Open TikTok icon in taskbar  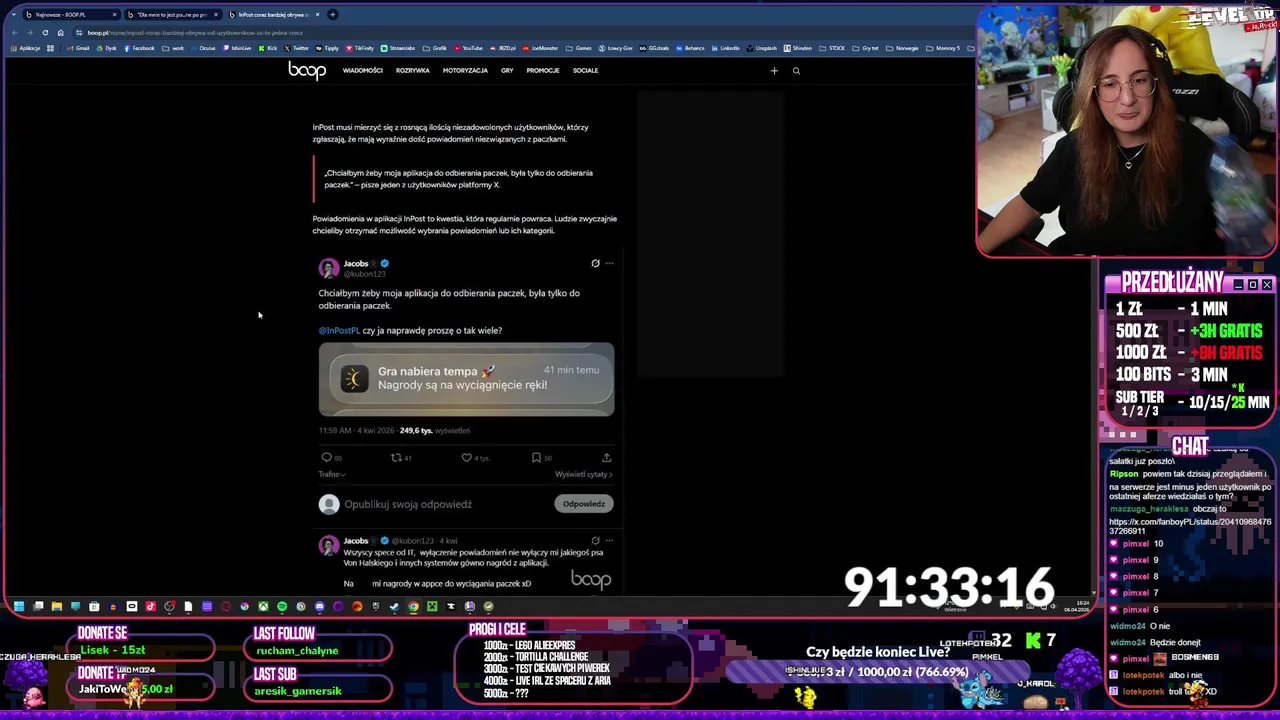150,606
